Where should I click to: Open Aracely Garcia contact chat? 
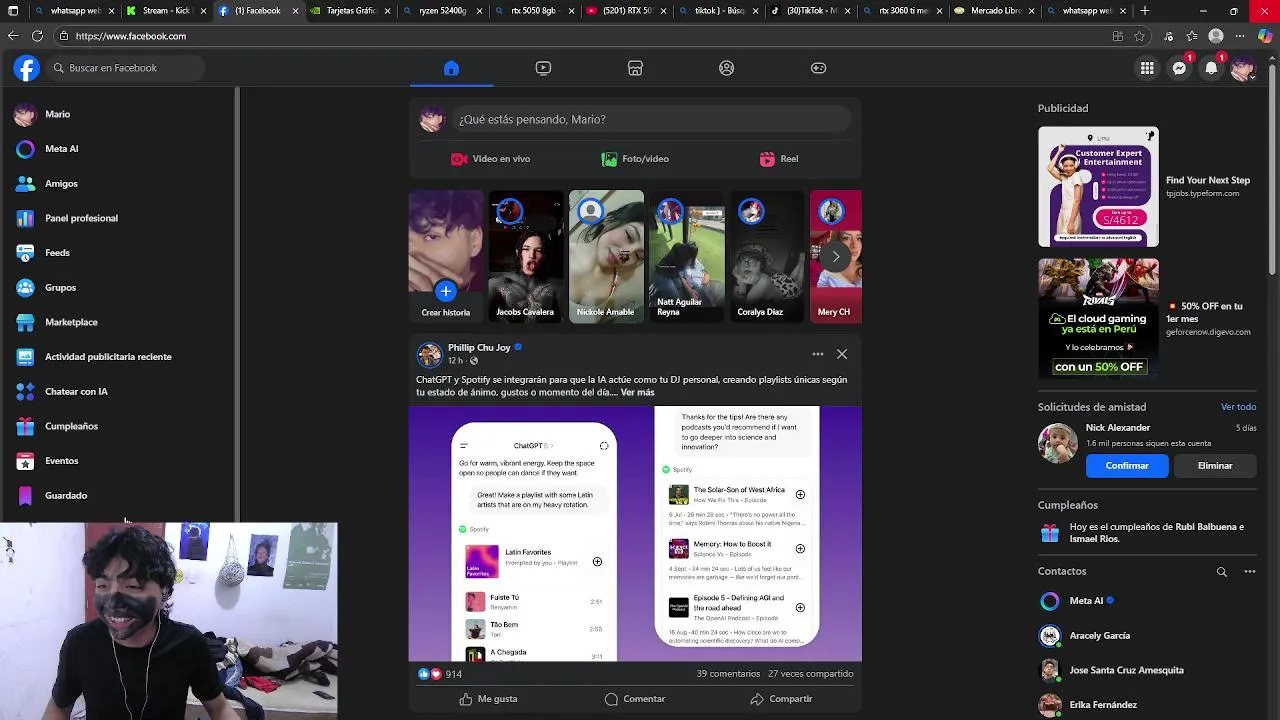point(1148,636)
